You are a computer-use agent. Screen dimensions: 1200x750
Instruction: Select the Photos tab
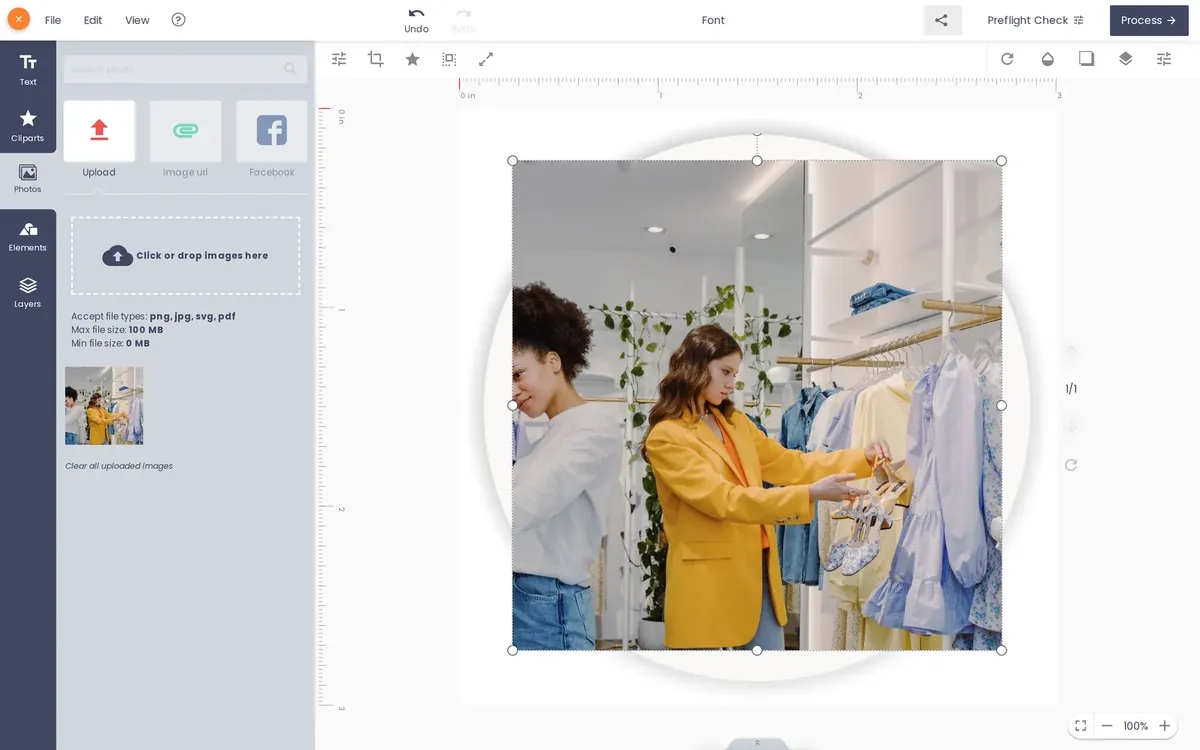(28, 179)
